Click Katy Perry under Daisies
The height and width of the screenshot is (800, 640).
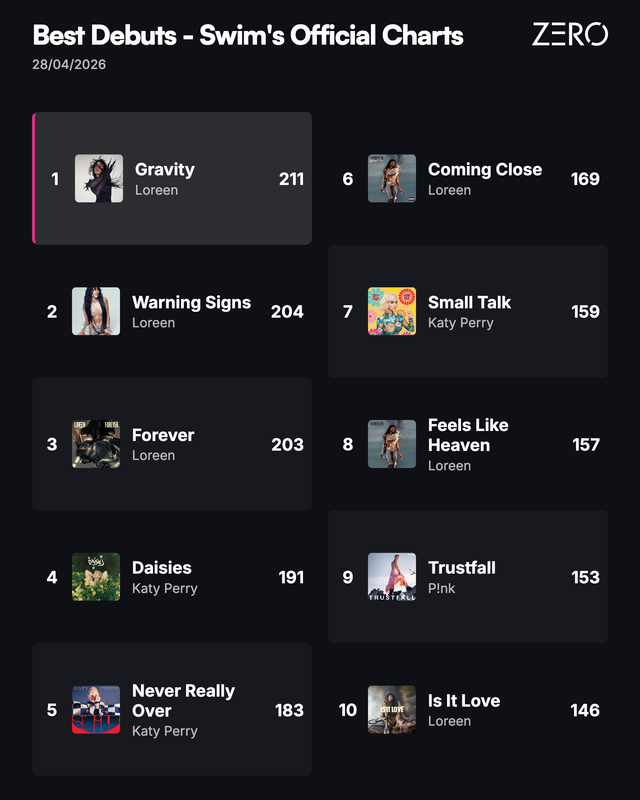coord(165,588)
